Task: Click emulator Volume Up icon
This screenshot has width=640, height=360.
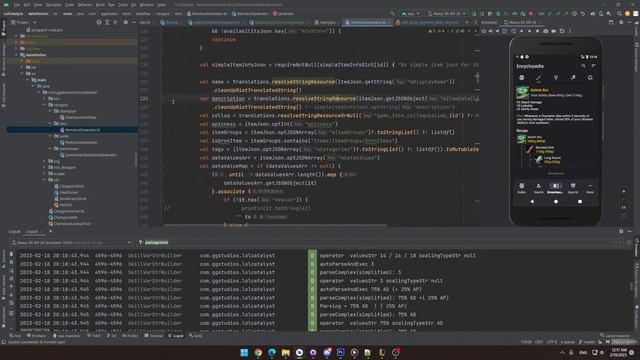Action: pos(491,31)
